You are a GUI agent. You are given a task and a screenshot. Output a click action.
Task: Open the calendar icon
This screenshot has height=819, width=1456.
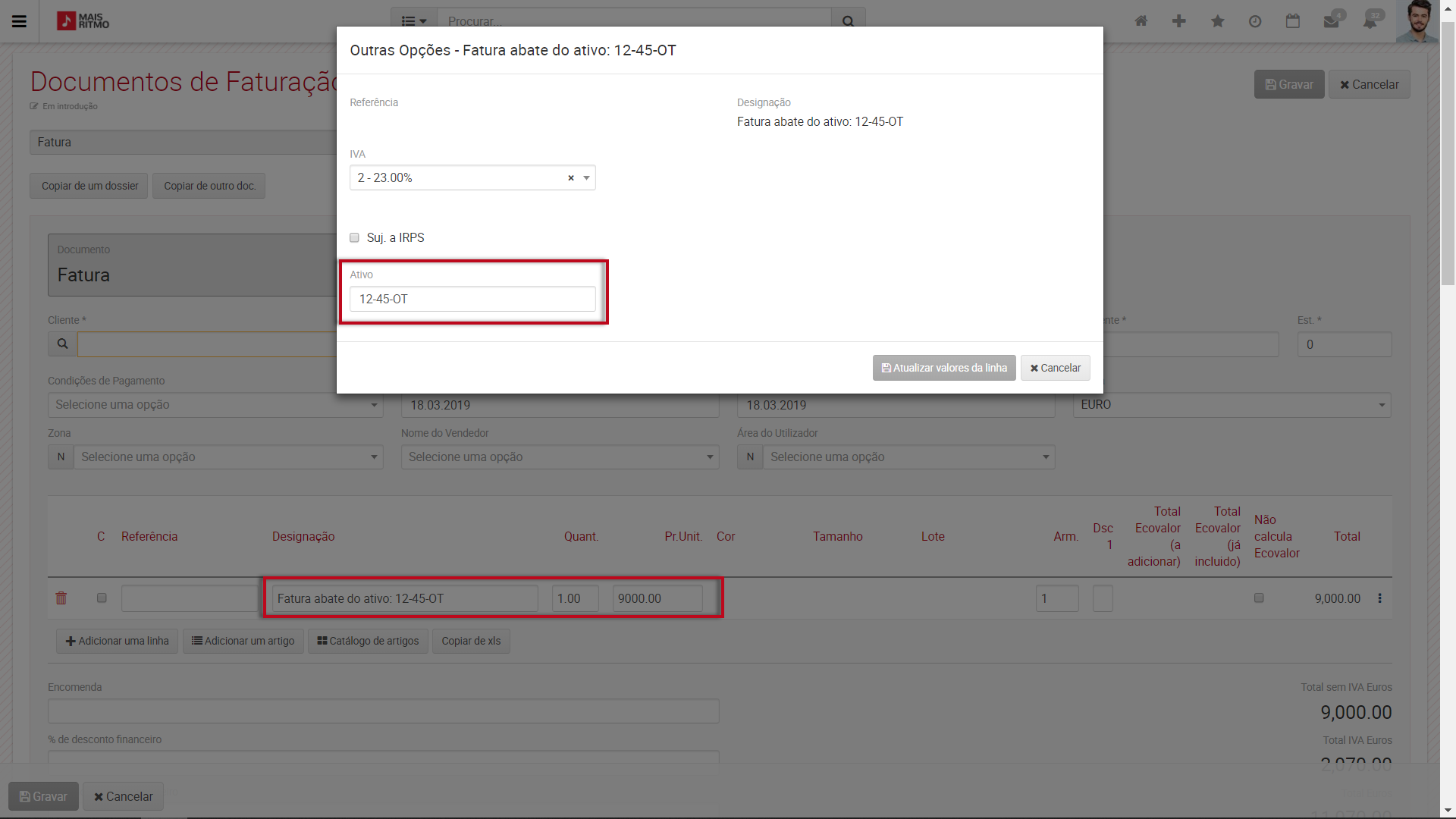coord(1293,21)
